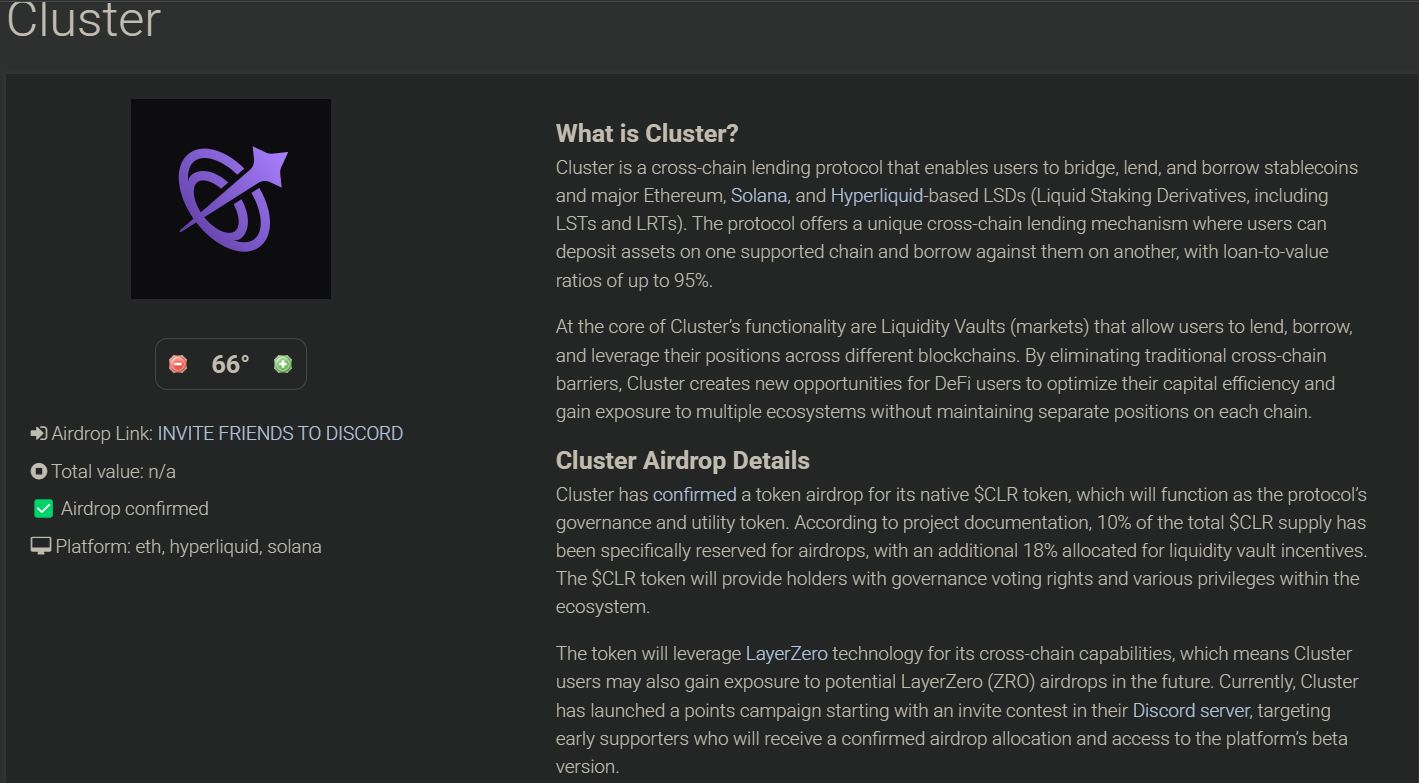Toggle the Airdrop confirmed green checkbox
The height and width of the screenshot is (783, 1419).
(43, 509)
